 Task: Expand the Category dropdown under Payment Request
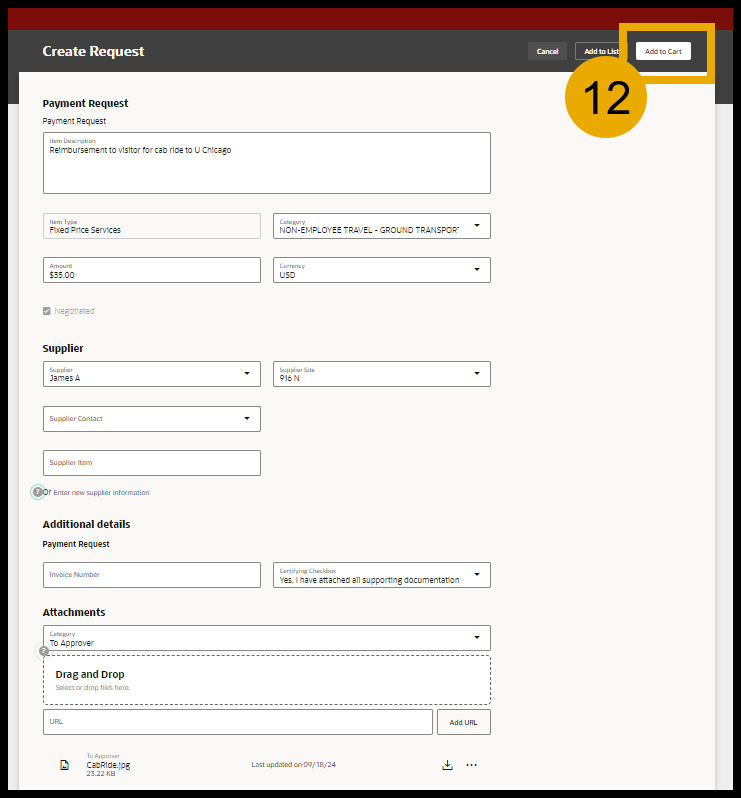(476, 225)
